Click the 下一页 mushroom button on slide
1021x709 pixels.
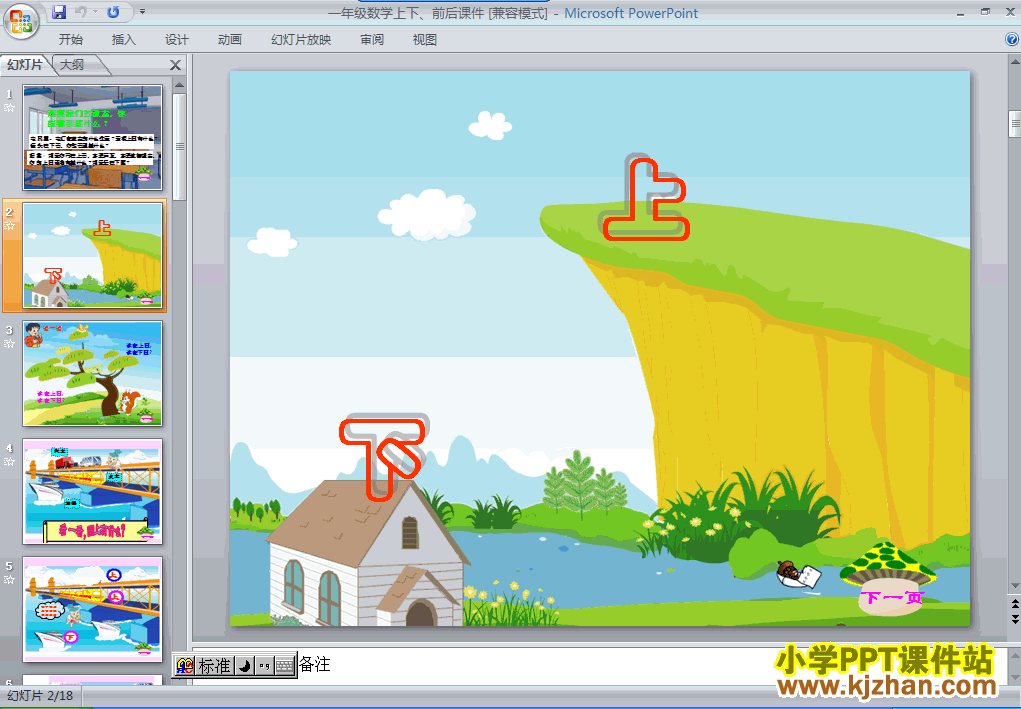tap(889, 579)
